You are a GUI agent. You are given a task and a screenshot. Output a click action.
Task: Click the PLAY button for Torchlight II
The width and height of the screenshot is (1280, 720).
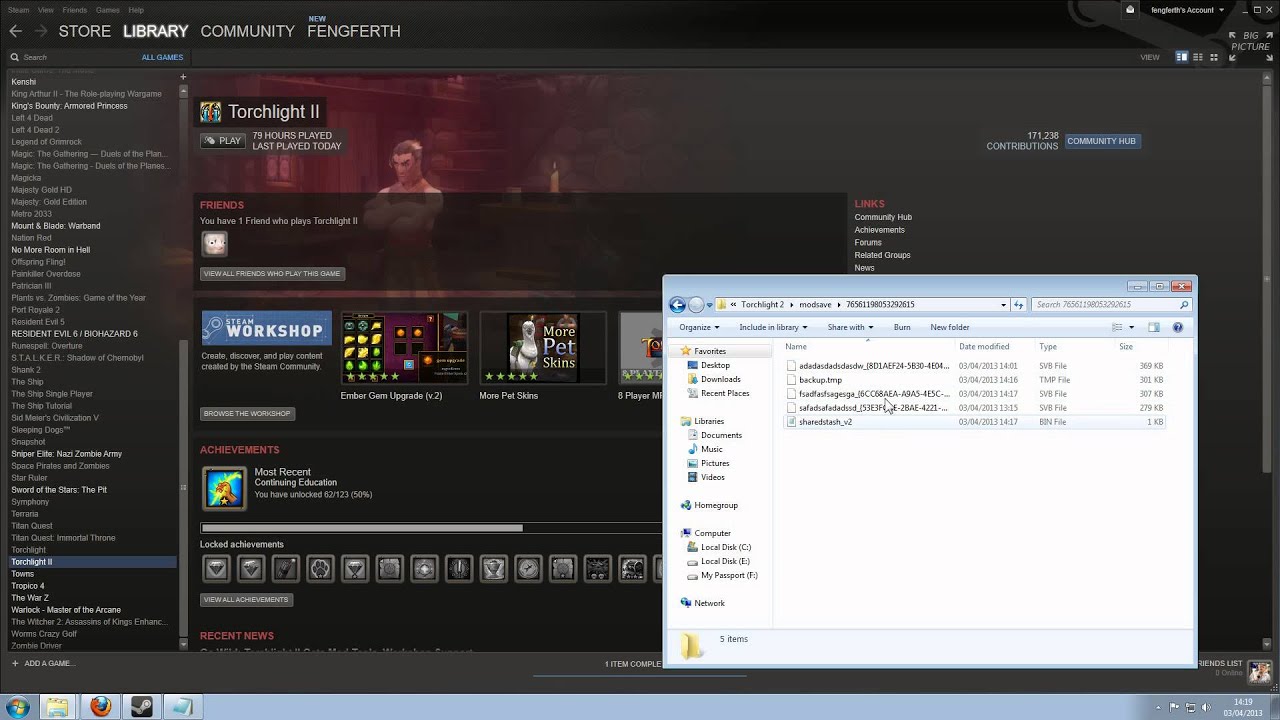pyautogui.click(x=222, y=141)
